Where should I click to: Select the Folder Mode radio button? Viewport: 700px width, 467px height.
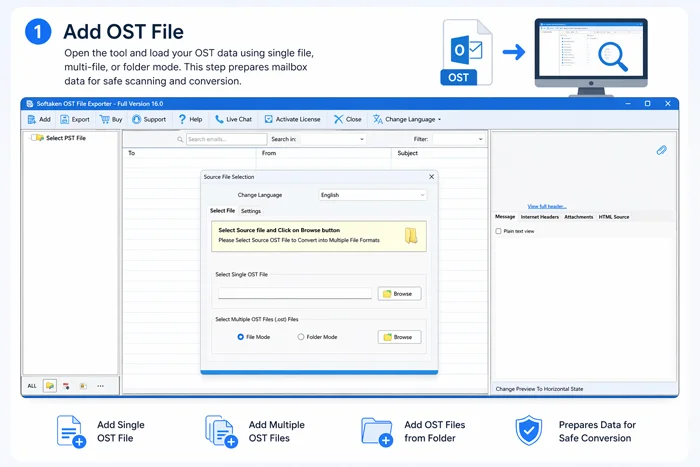pyautogui.click(x=301, y=337)
